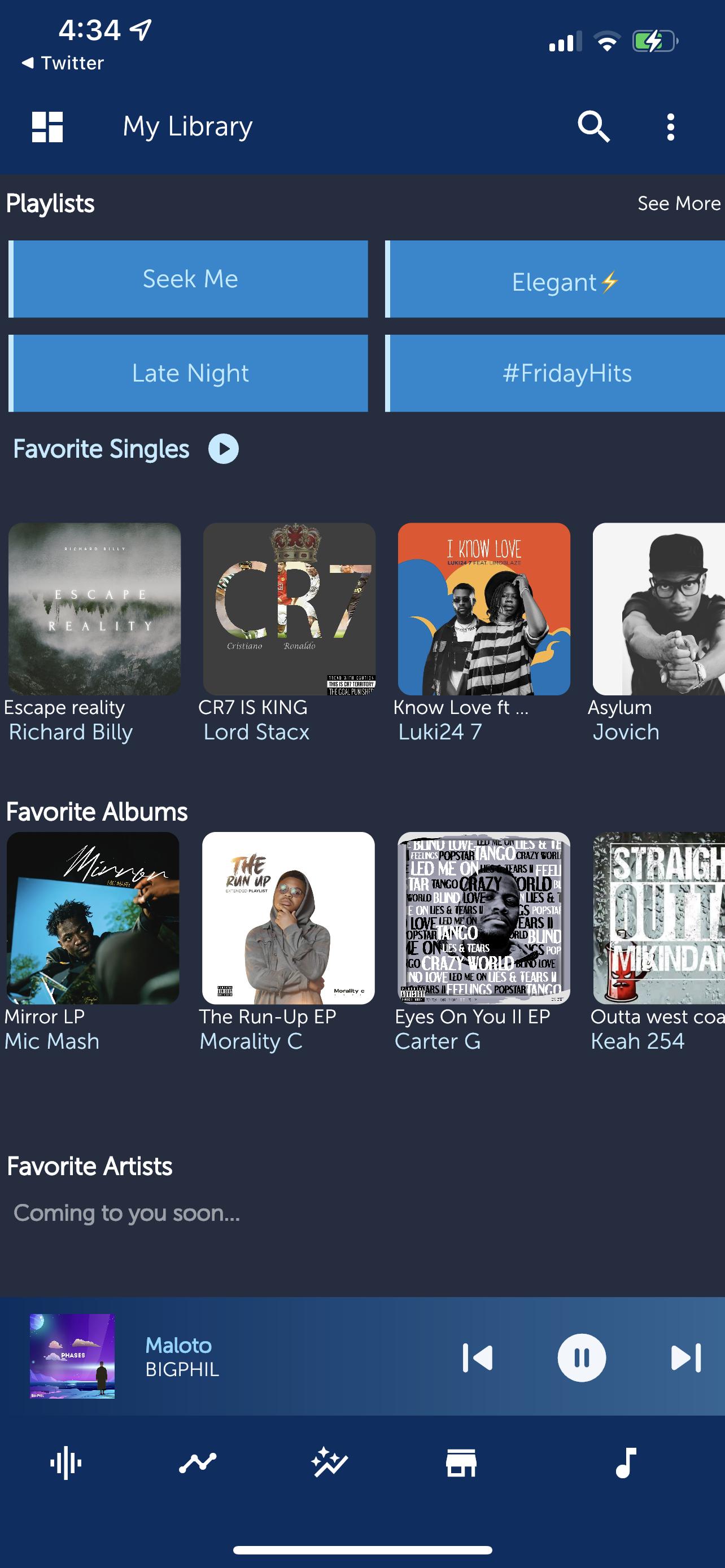Select the music note library tab
This screenshot has width=725, height=1568.
click(626, 1462)
